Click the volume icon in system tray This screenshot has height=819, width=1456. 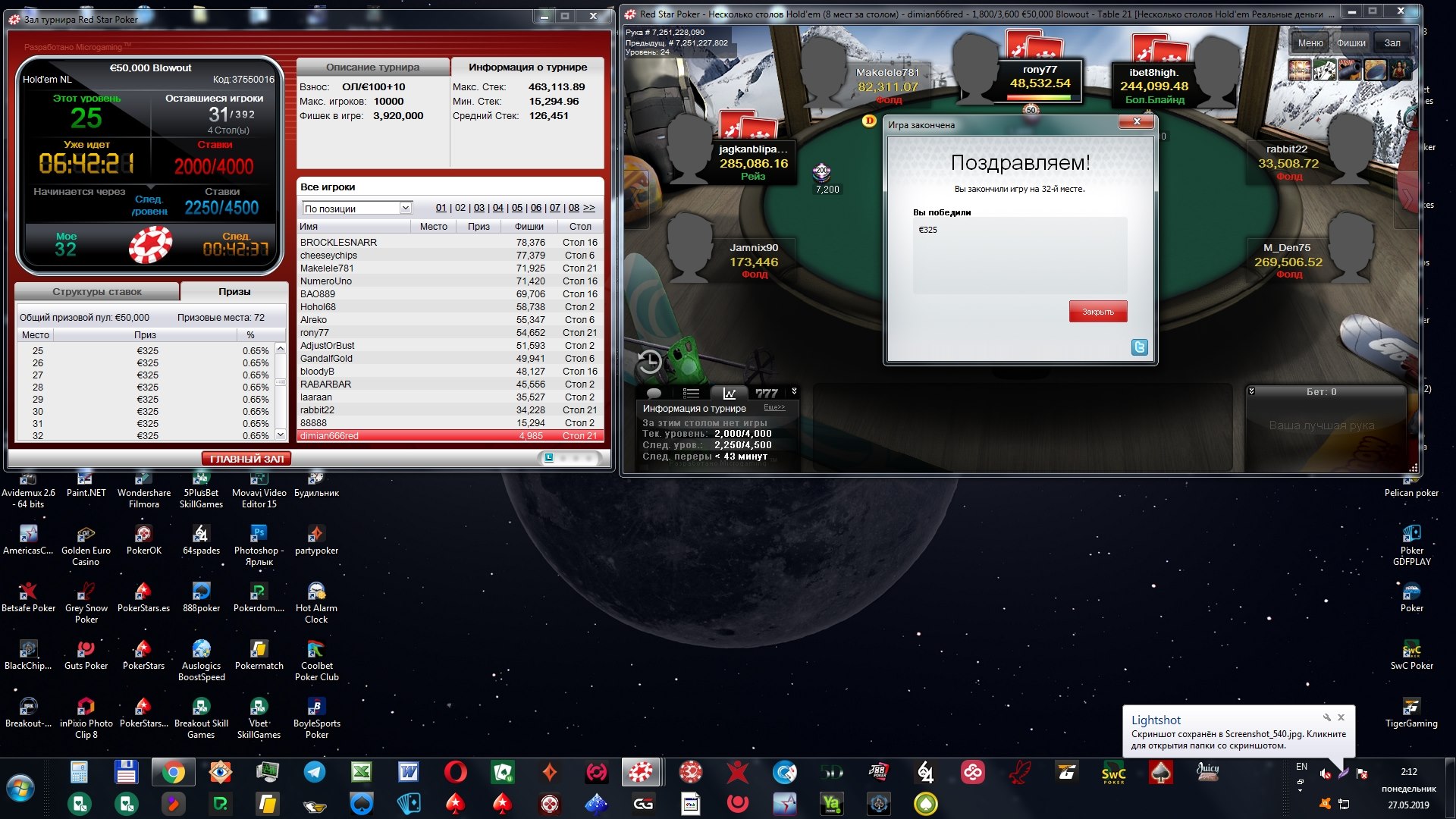coord(1325,773)
